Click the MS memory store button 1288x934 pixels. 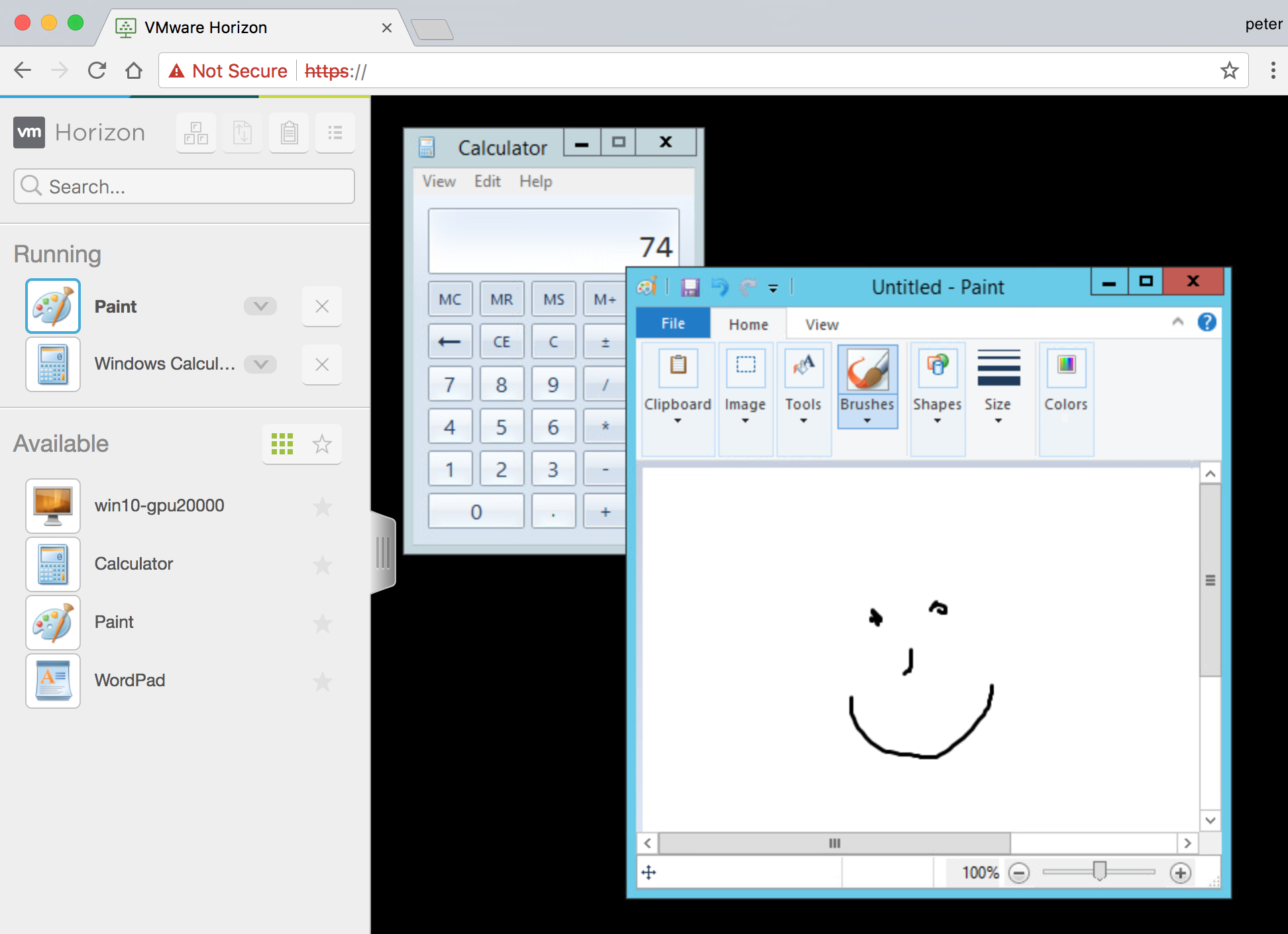pyautogui.click(x=553, y=299)
